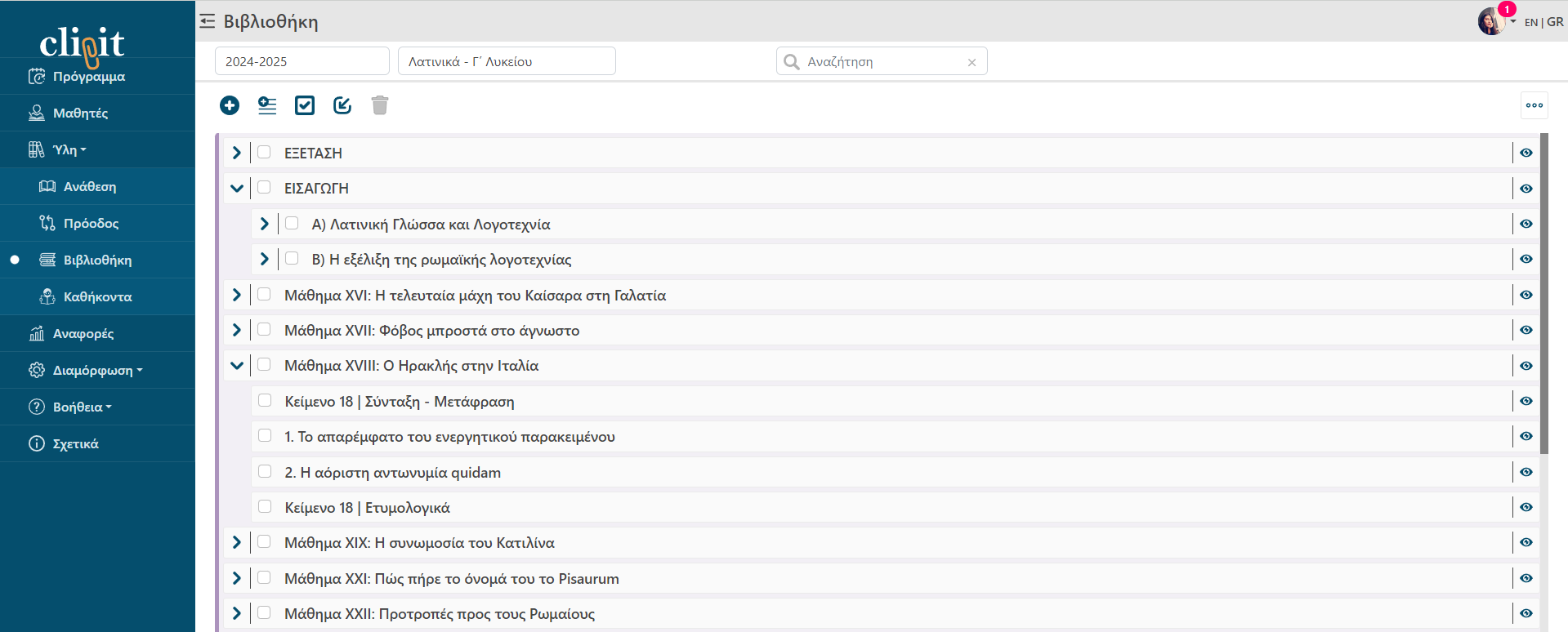
Task: Click the add new item plus icon
Action: pyautogui.click(x=230, y=105)
